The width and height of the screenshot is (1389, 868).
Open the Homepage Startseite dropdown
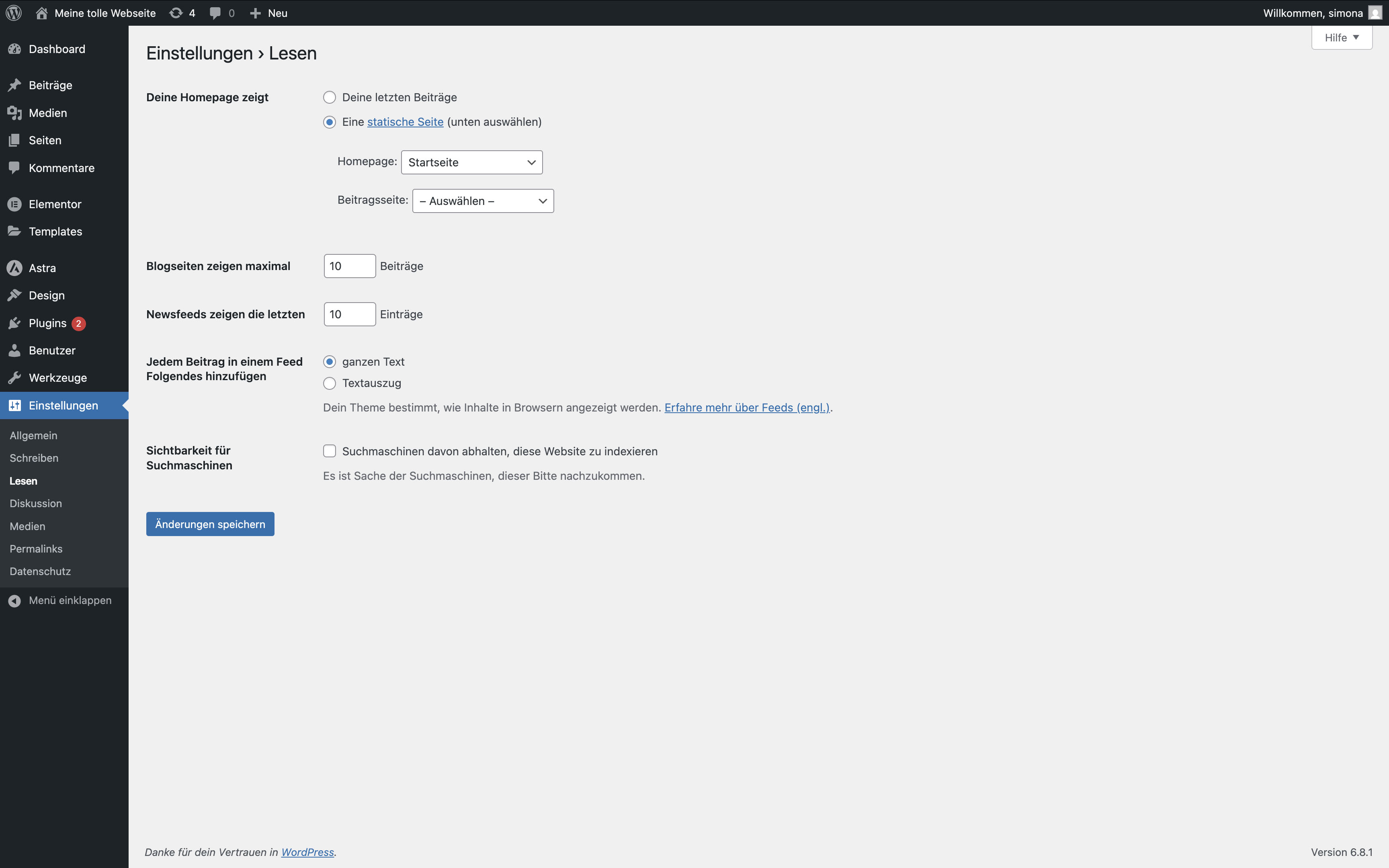click(471, 162)
